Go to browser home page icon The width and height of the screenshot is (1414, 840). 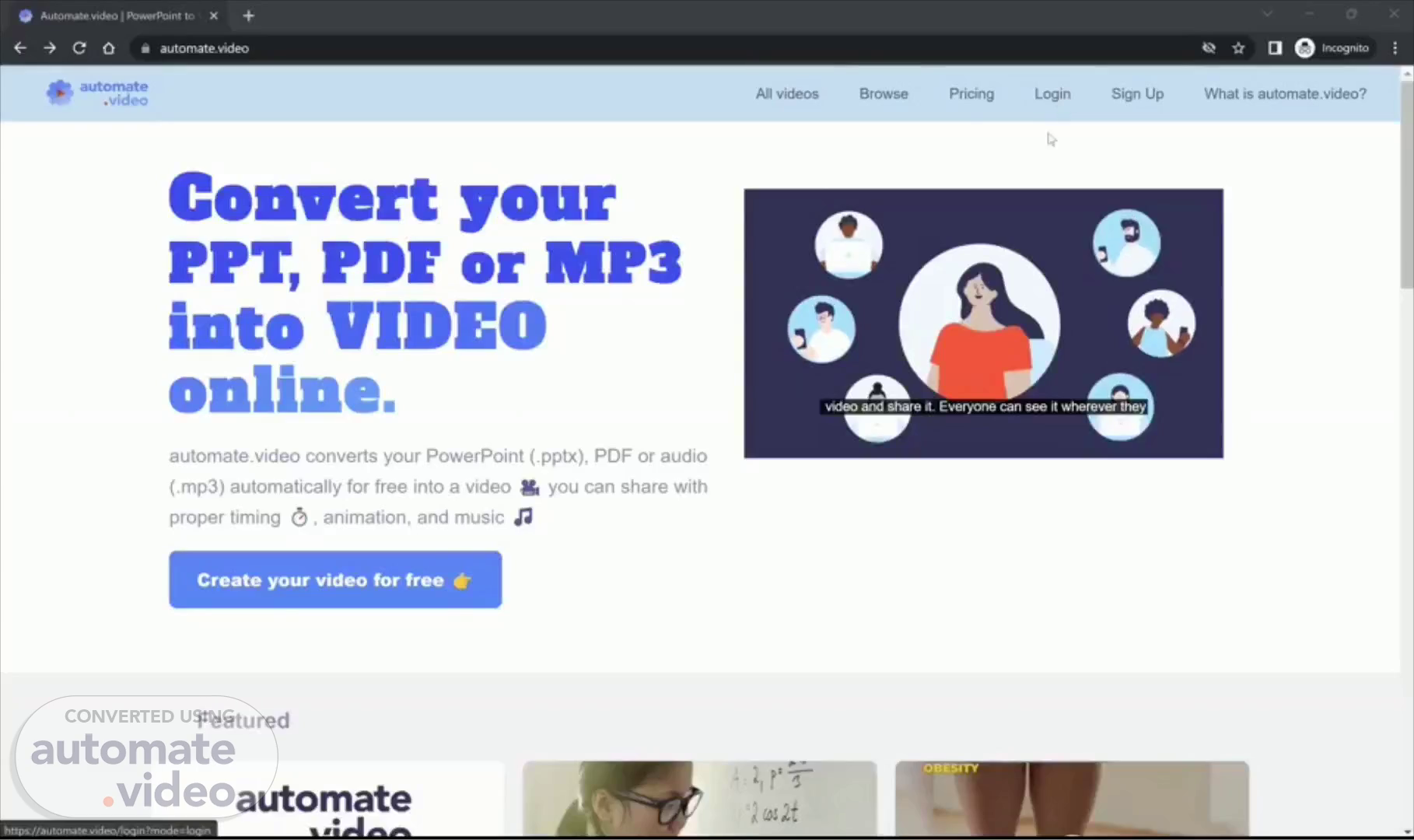click(109, 48)
